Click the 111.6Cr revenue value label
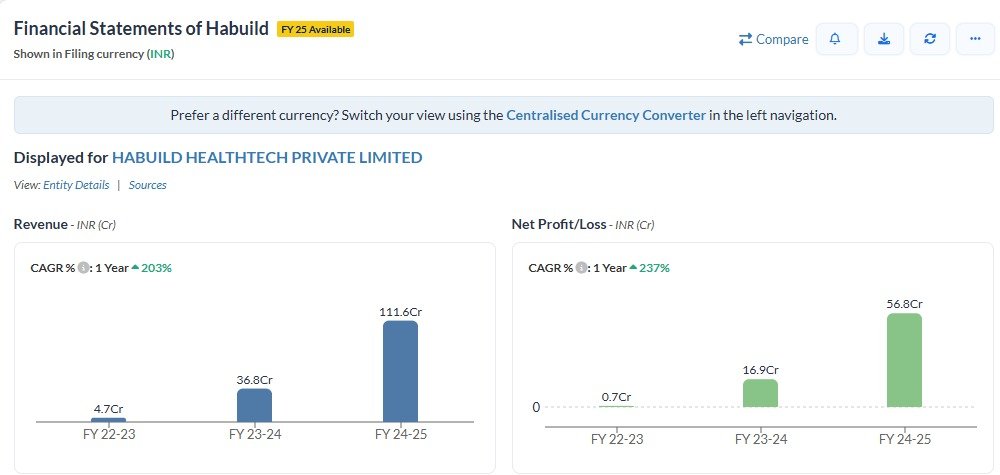Image resolution: width=1000 pixels, height=475 pixels. (401, 312)
